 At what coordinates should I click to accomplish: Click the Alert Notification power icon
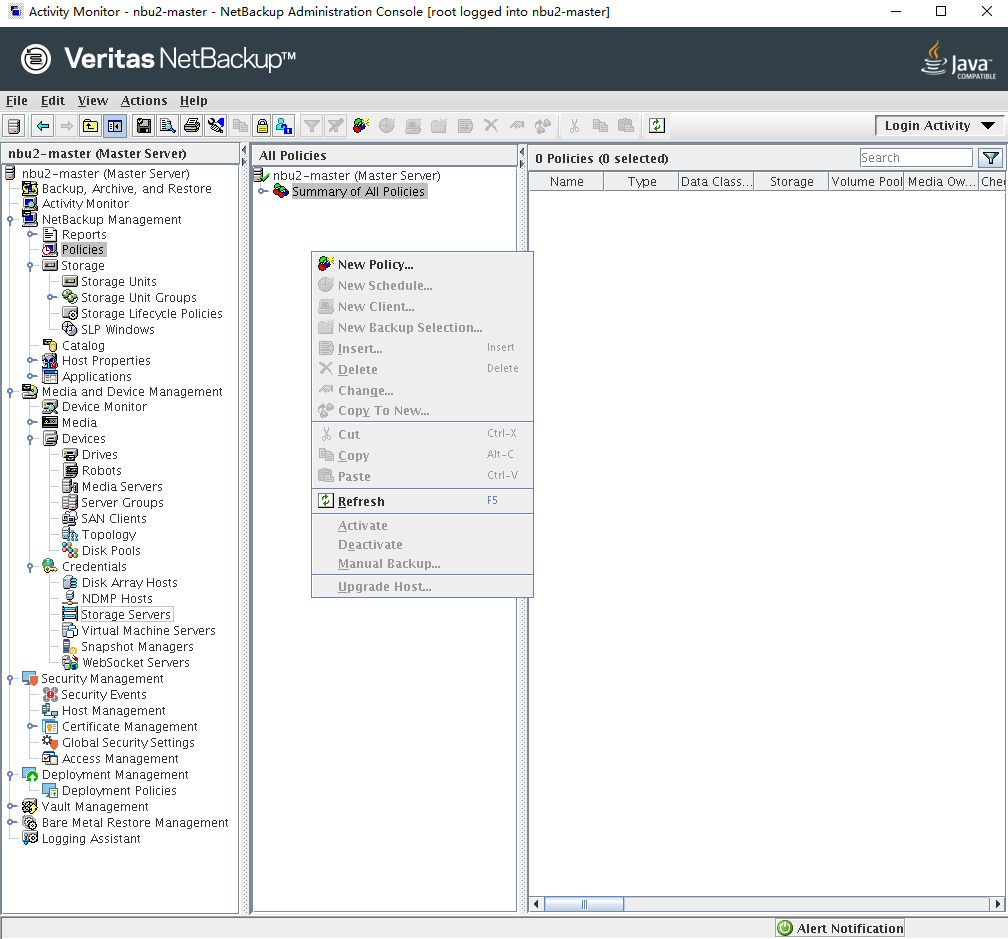point(786,928)
